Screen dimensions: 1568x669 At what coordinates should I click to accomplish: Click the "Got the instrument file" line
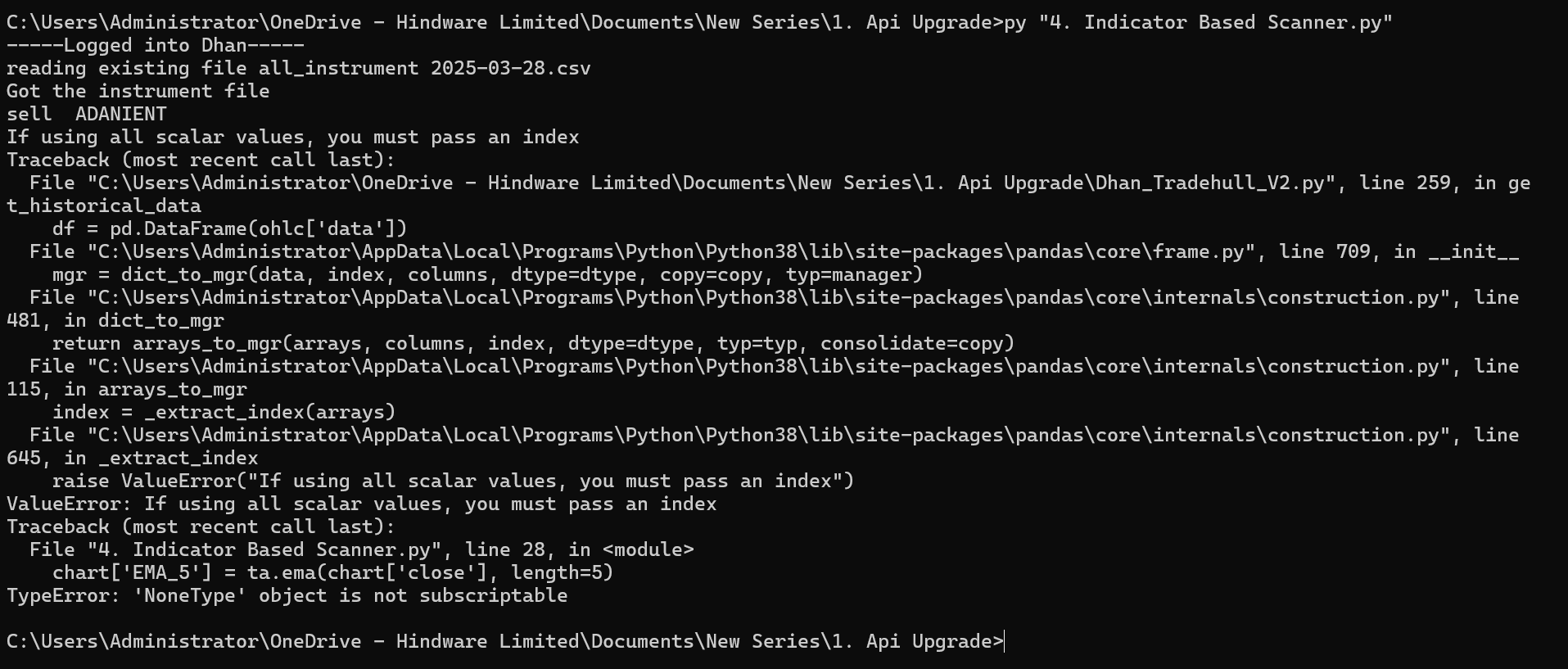(138, 91)
